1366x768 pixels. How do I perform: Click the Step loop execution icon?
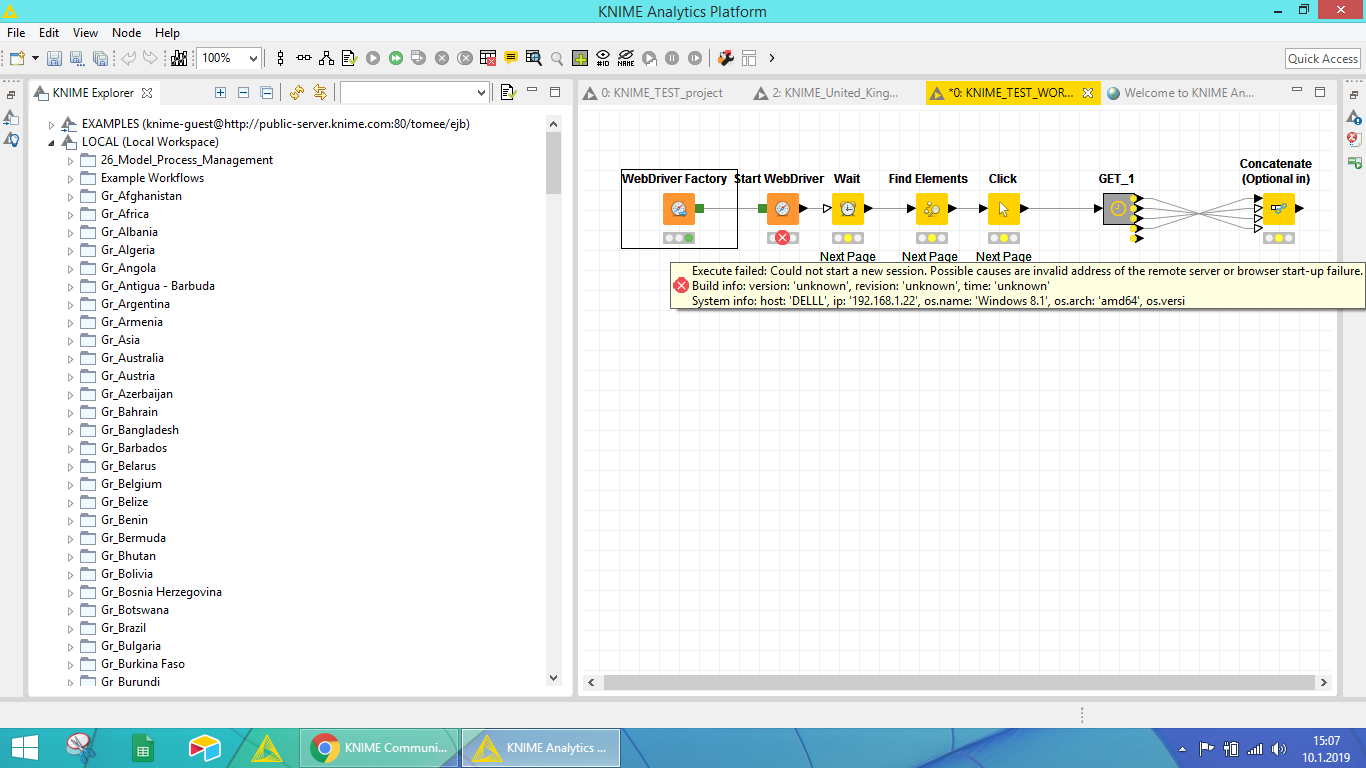[650, 58]
